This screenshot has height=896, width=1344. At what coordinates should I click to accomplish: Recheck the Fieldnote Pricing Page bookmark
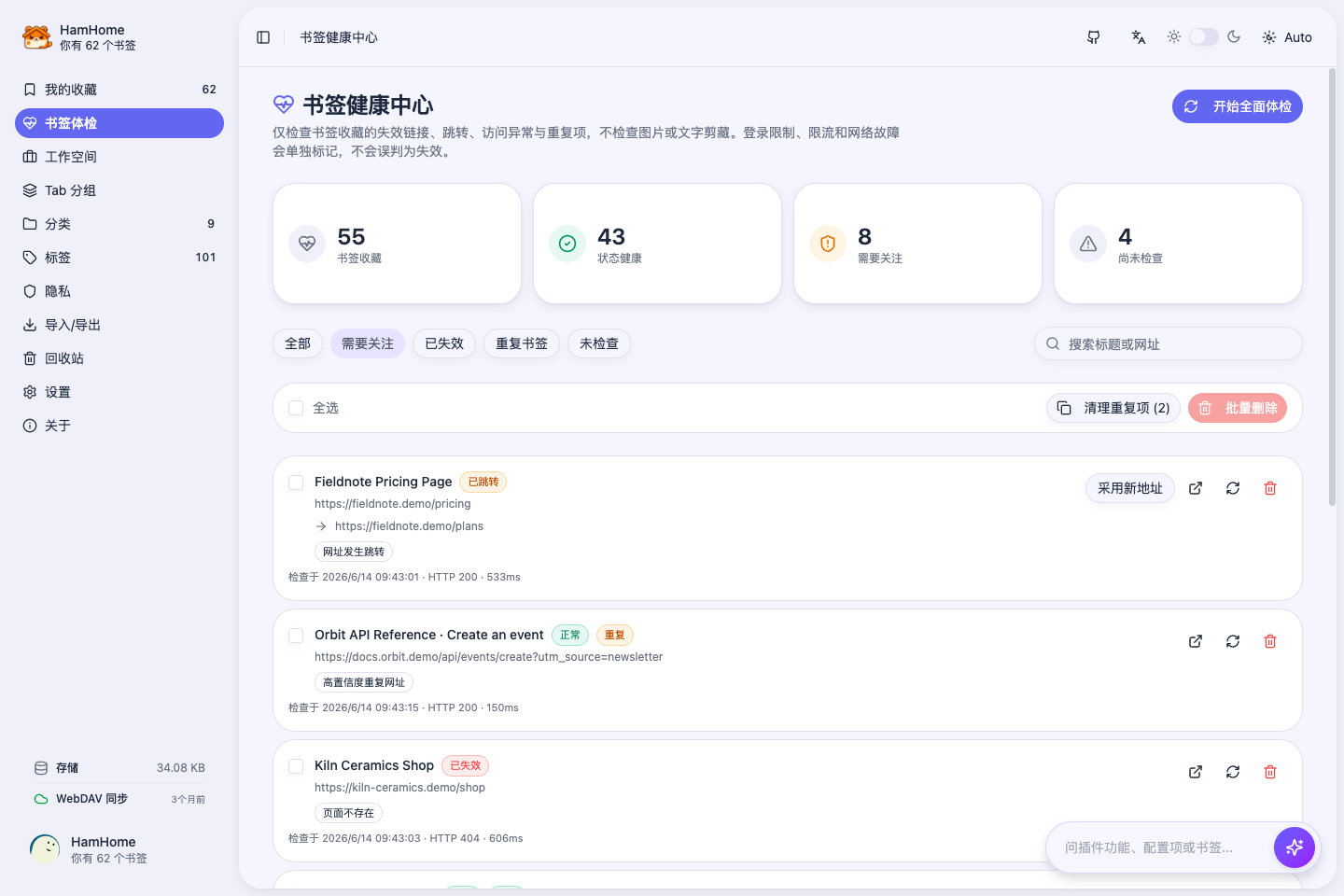(x=1233, y=488)
